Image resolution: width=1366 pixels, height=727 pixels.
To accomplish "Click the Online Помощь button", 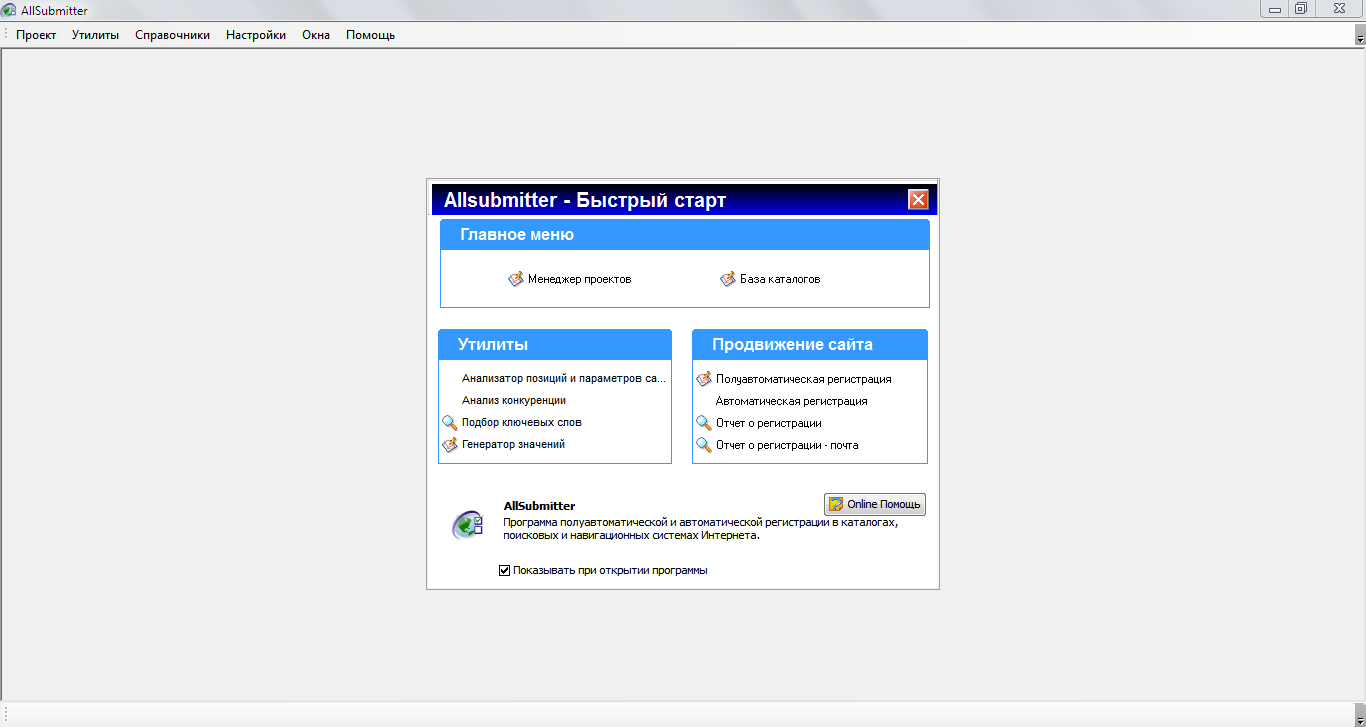I will click(x=875, y=504).
